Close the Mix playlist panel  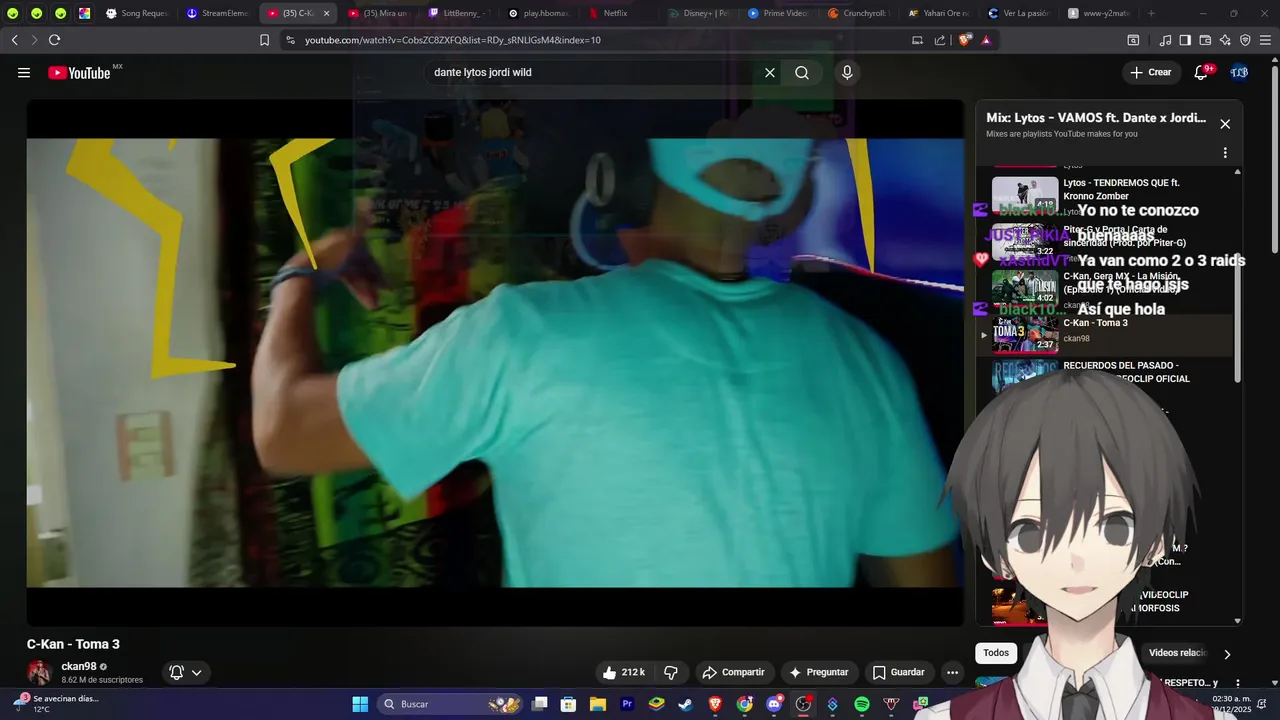[1225, 124]
